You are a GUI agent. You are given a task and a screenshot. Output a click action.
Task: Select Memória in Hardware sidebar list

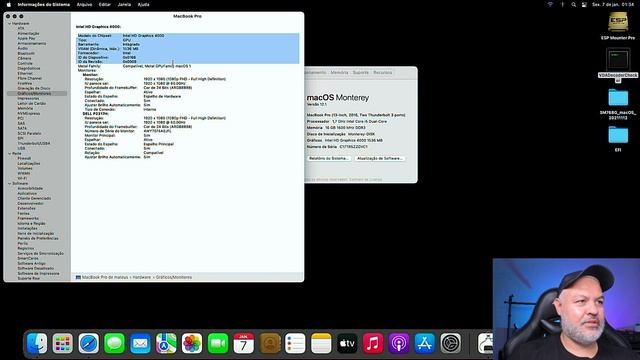tap(25, 108)
